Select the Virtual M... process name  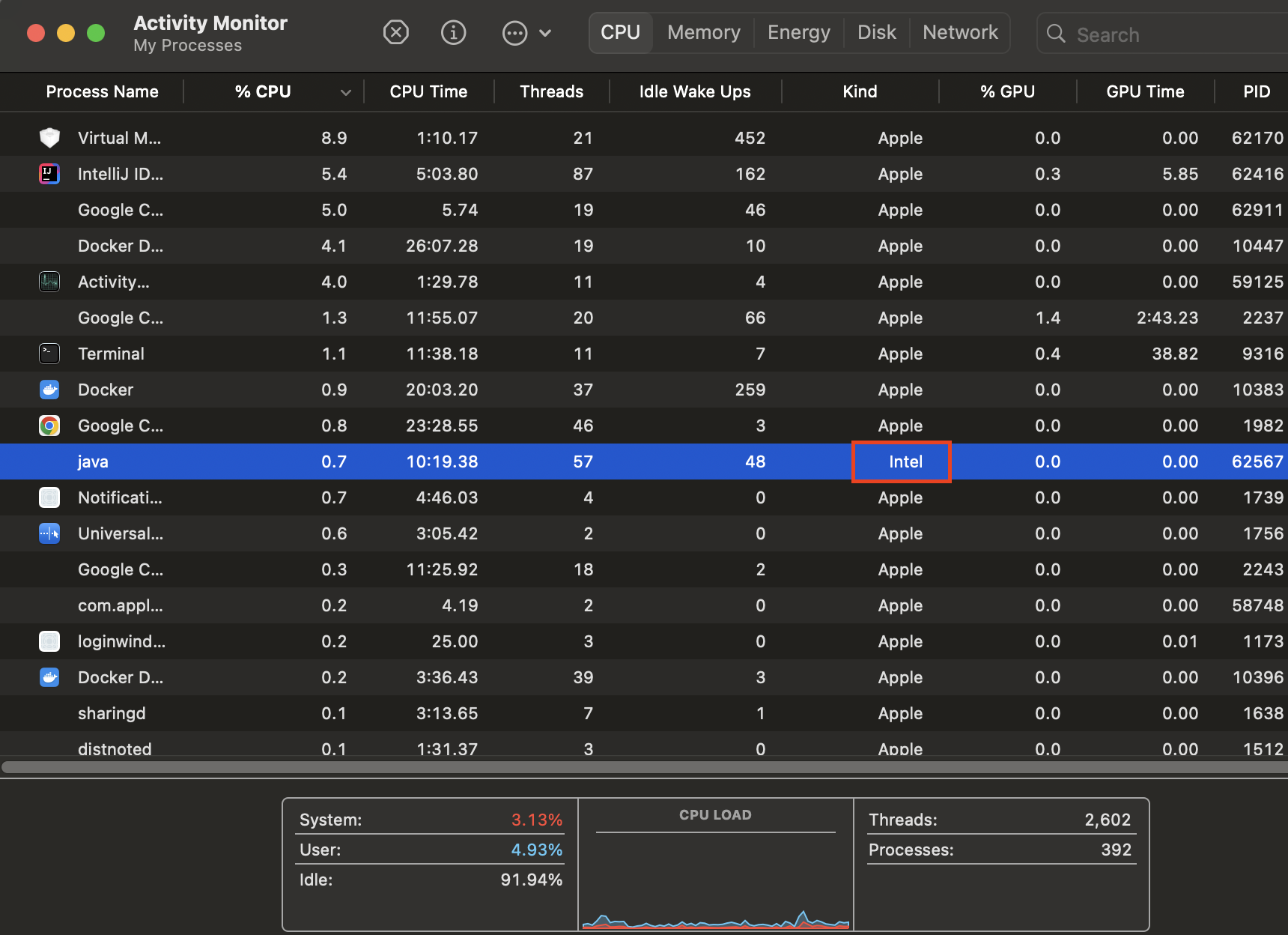[120, 138]
